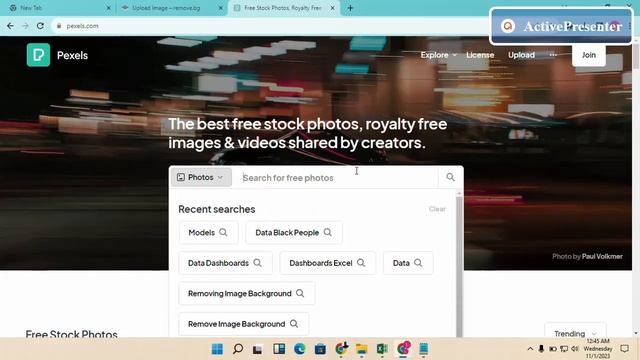
Task: Click the padlock site info icon
Action: (x=59, y=26)
